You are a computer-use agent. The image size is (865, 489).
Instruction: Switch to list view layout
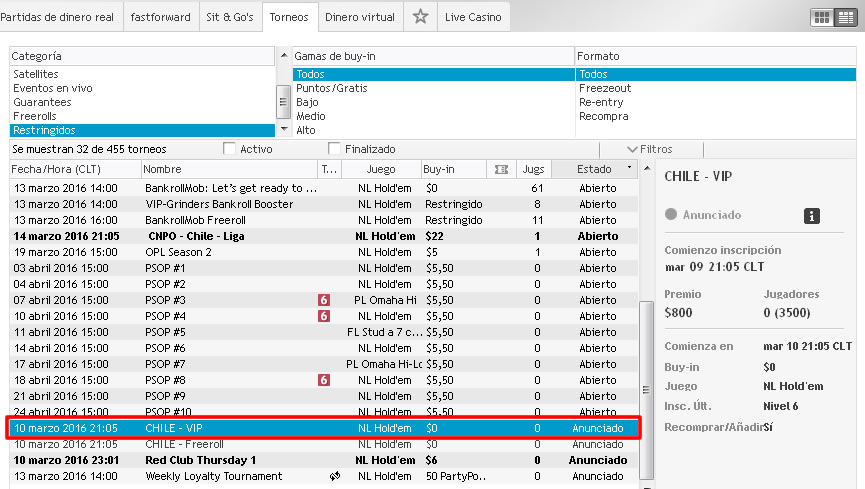tap(843, 17)
